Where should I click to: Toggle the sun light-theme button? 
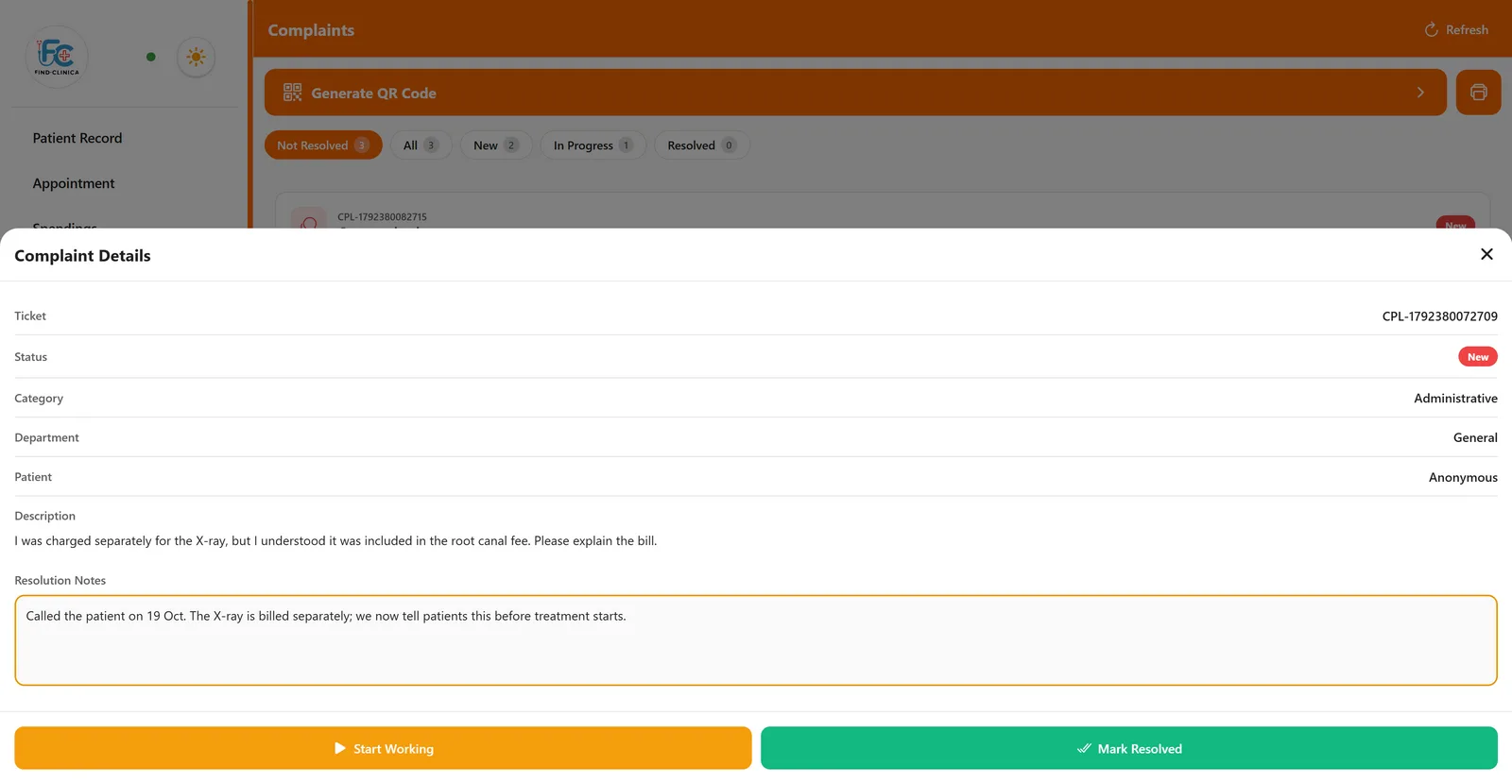click(196, 57)
